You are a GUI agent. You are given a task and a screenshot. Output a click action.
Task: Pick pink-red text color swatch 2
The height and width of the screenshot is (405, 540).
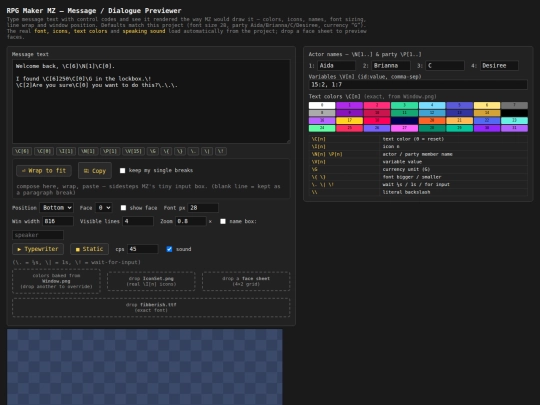pos(377,105)
